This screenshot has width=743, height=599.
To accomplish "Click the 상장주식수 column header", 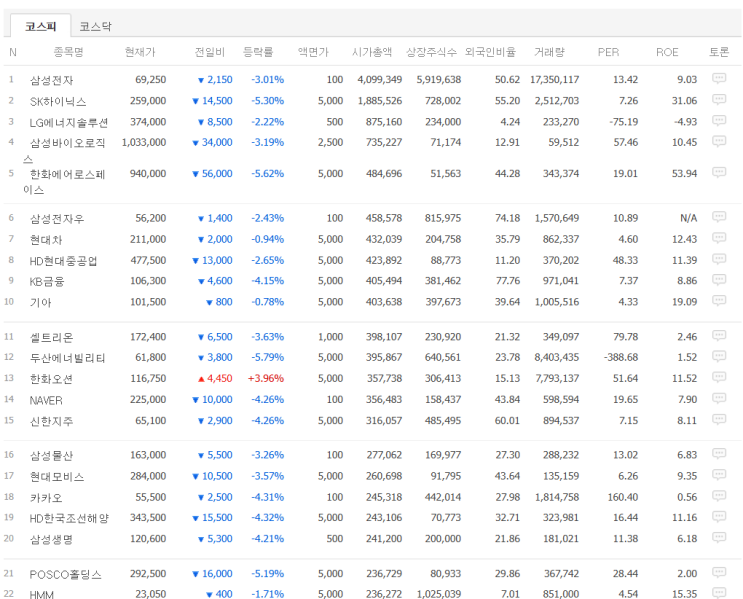I will (431, 52).
